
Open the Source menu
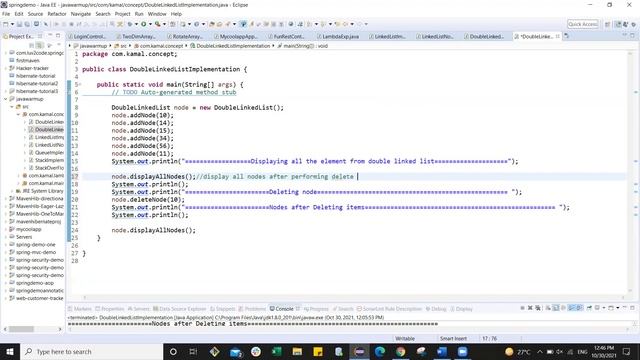pyautogui.click(x=35, y=14)
